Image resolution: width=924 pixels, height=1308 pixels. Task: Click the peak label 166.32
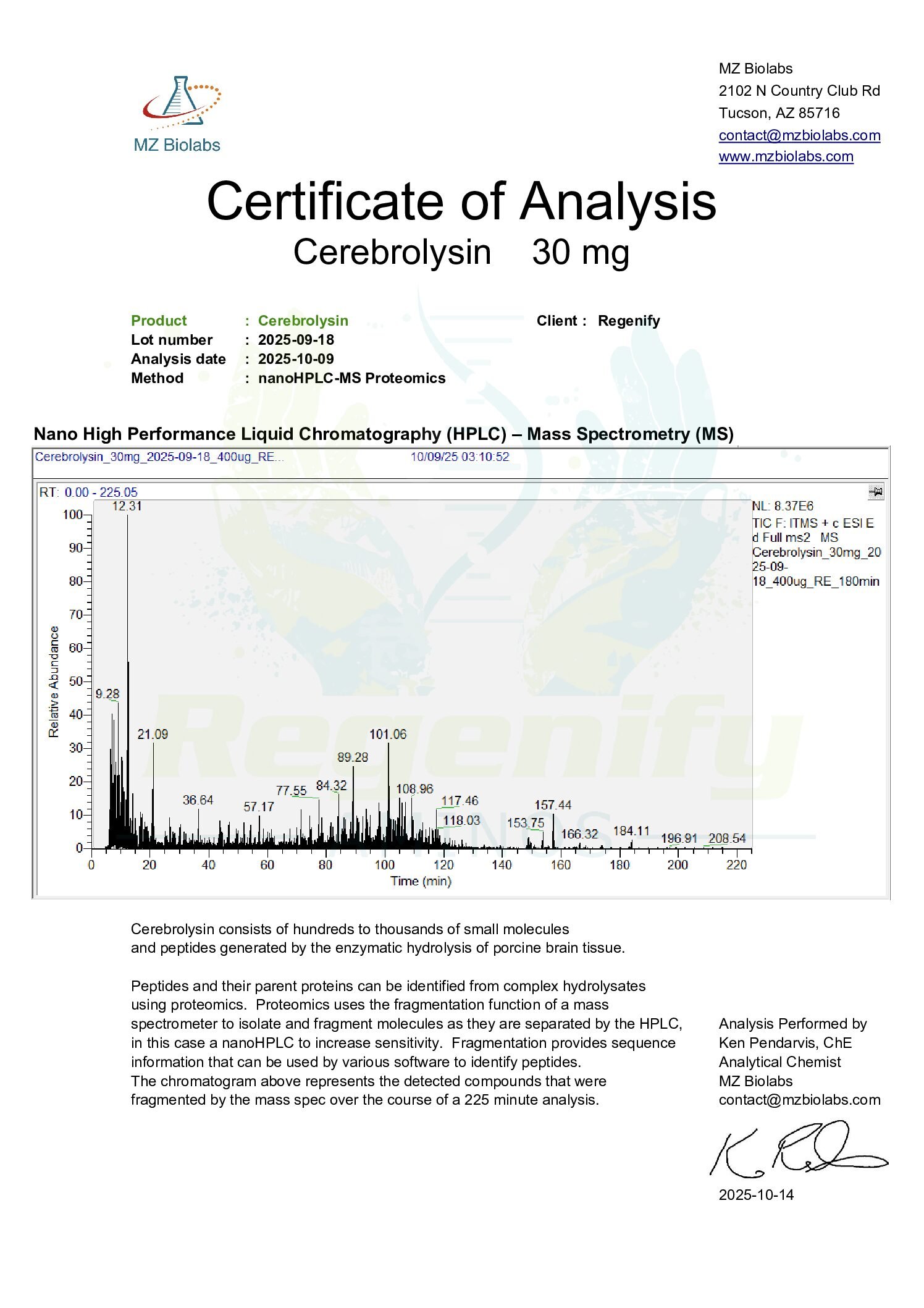pos(579,834)
